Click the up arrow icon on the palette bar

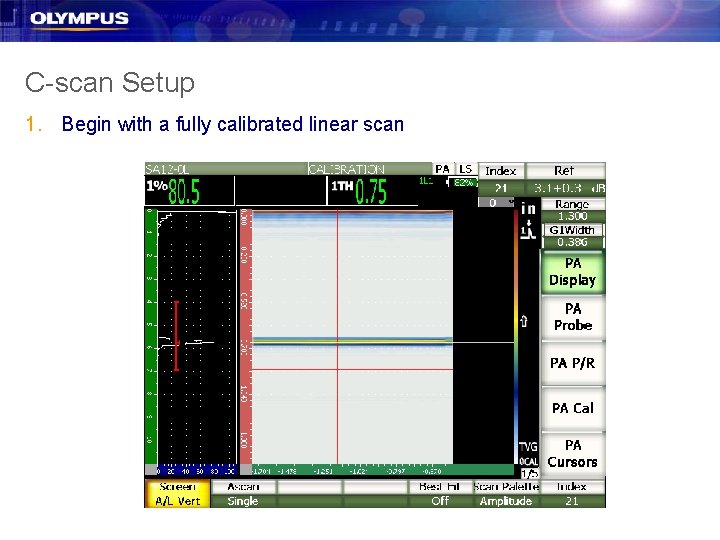(524, 321)
